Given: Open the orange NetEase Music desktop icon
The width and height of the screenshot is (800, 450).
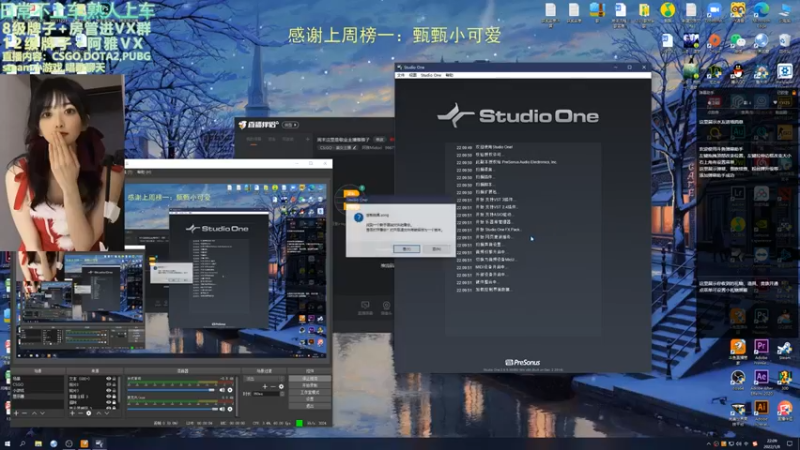Looking at the screenshot, I should (x=714, y=40).
